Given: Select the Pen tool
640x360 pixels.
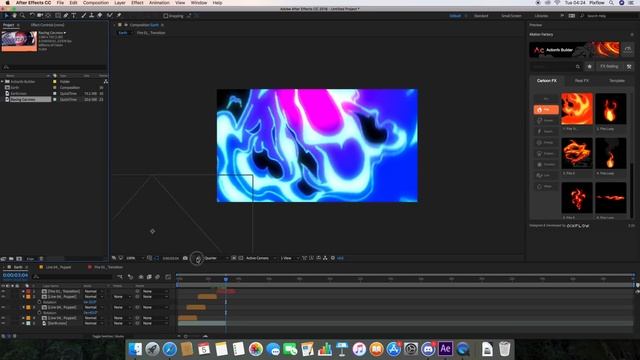Looking at the screenshot, I should 66,16.
